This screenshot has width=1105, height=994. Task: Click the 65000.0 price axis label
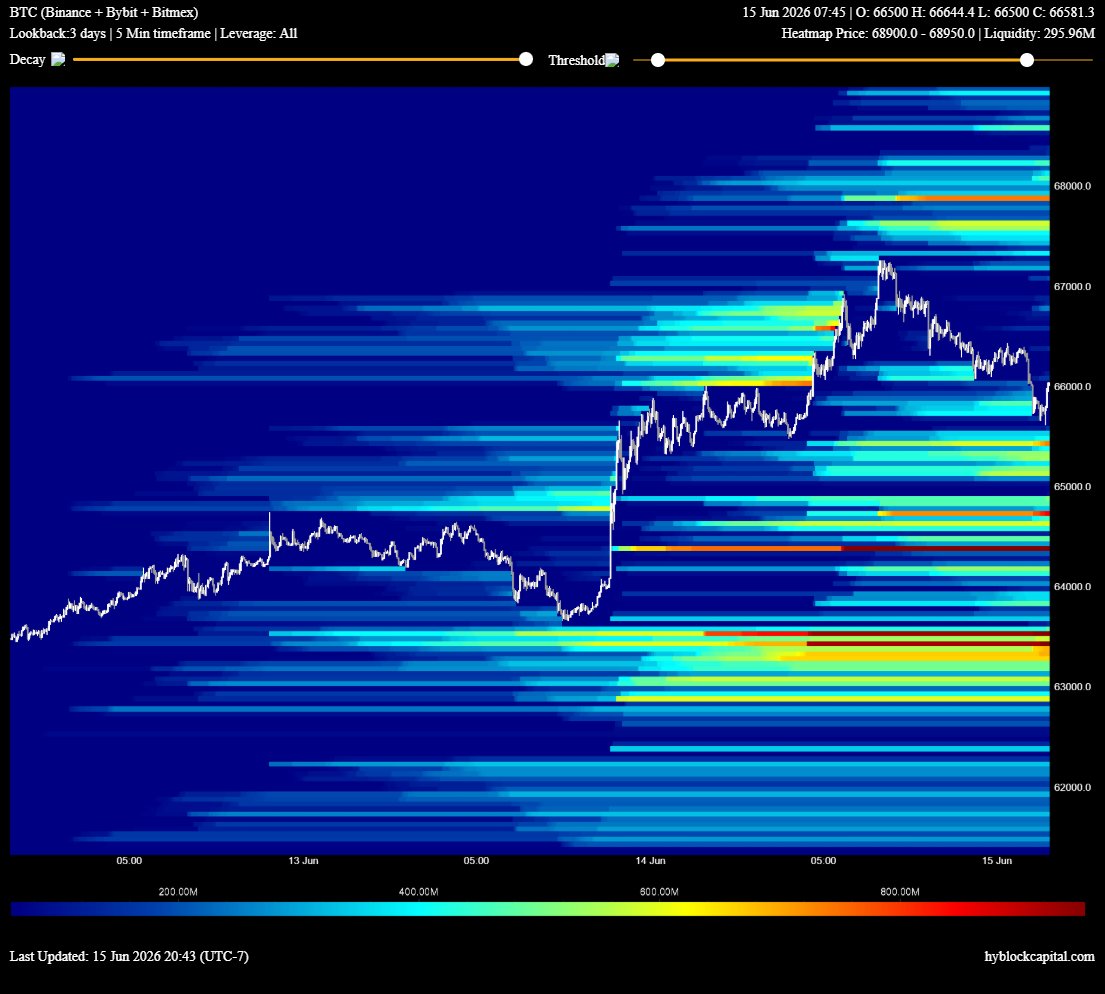(1072, 486)
